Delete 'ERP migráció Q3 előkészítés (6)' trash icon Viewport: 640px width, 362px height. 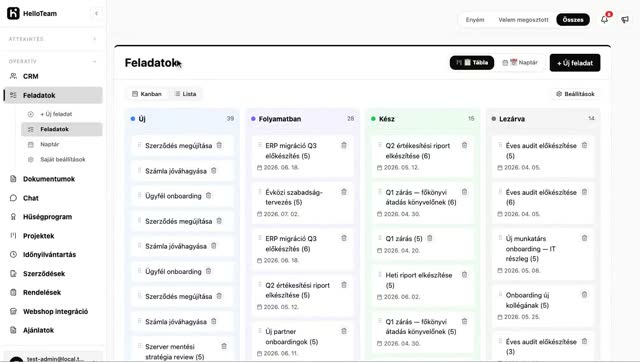pos(344,238)
